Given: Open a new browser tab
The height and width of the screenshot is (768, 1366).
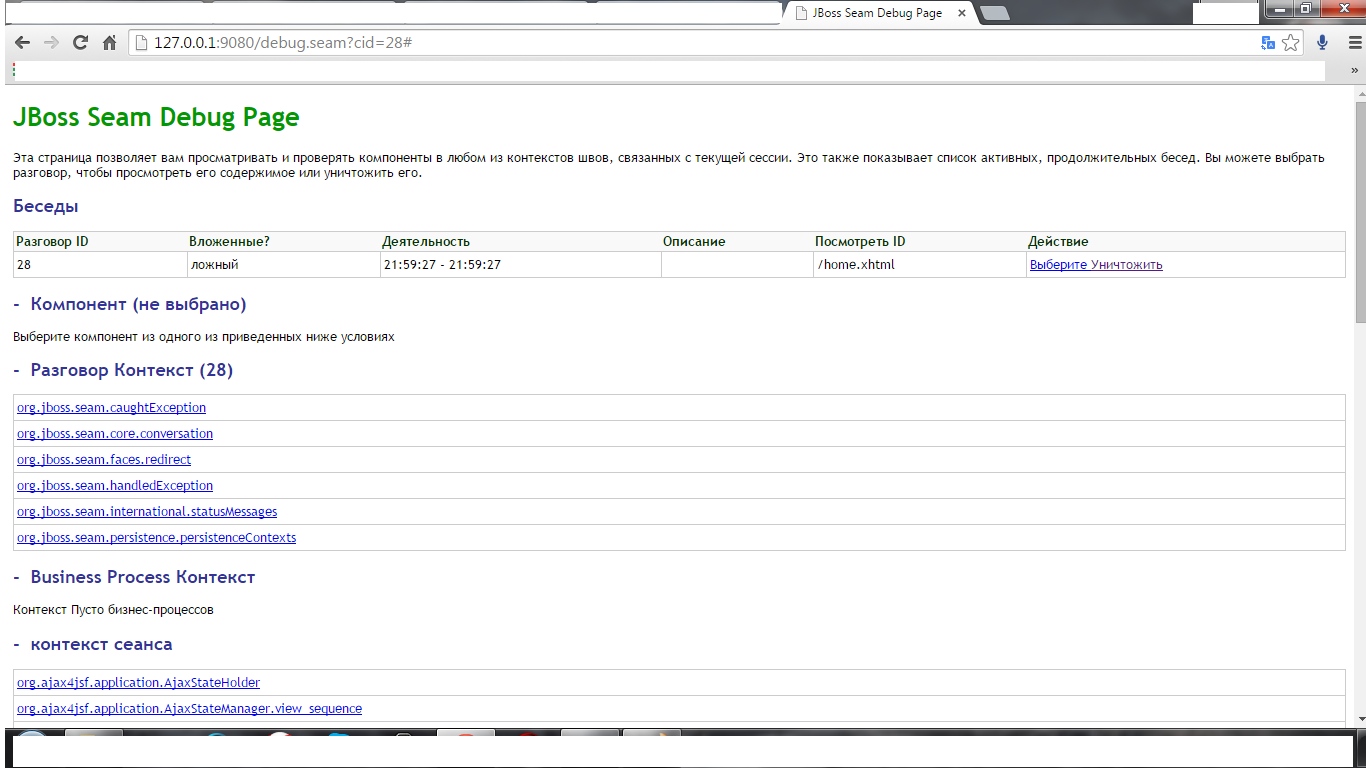Looking at the screenshot, I should [994, 13].
